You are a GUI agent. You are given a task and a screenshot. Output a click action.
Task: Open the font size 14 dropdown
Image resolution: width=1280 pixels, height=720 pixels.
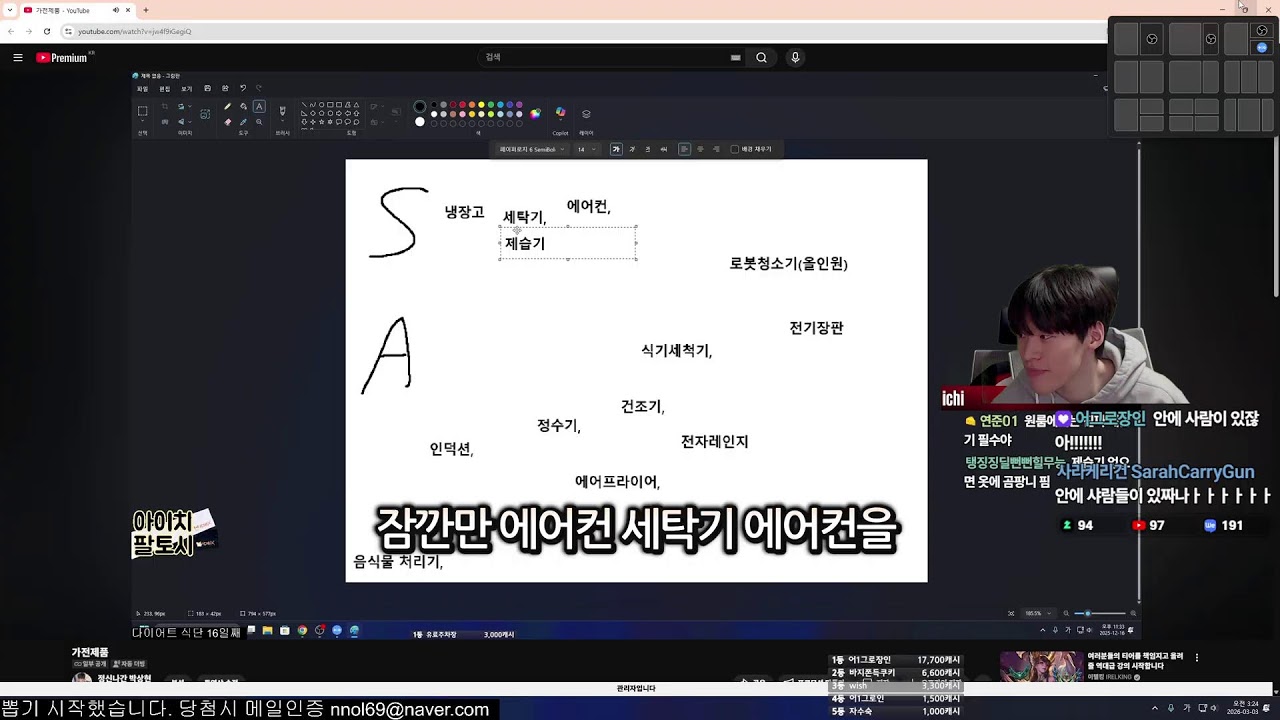587,149
